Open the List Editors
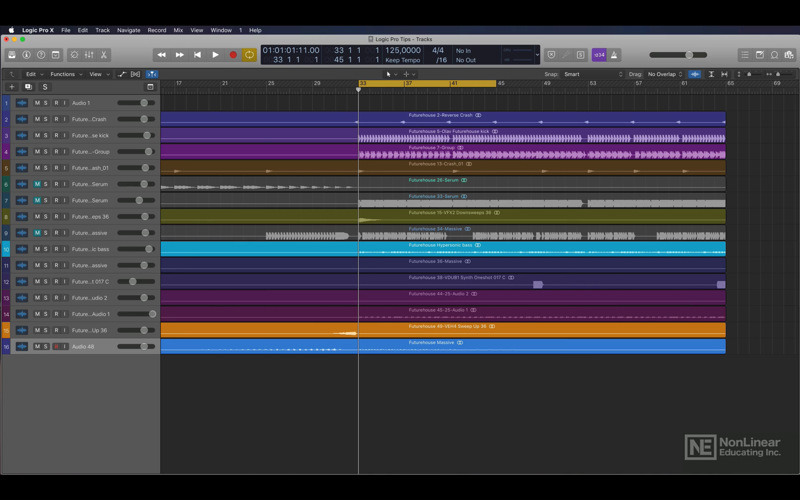 [745, 55]
